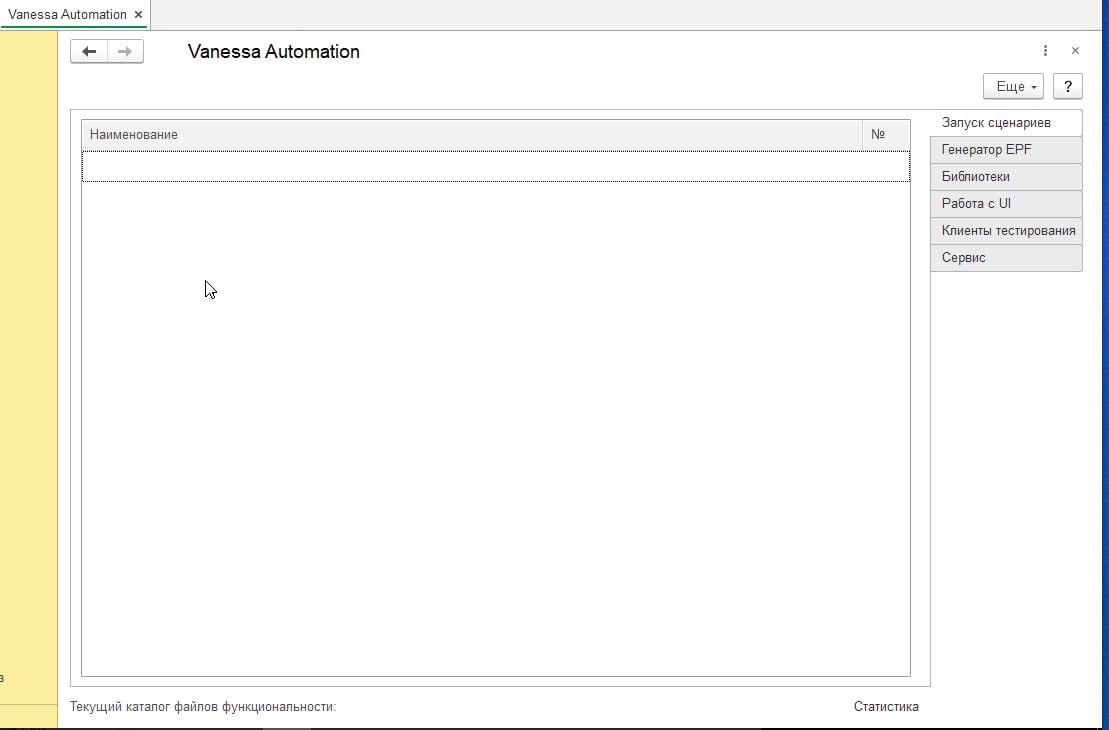Screen dimensions: 1109x730
Task: Switch to the Запуск сценариев tab
Action: (1006, 122)
